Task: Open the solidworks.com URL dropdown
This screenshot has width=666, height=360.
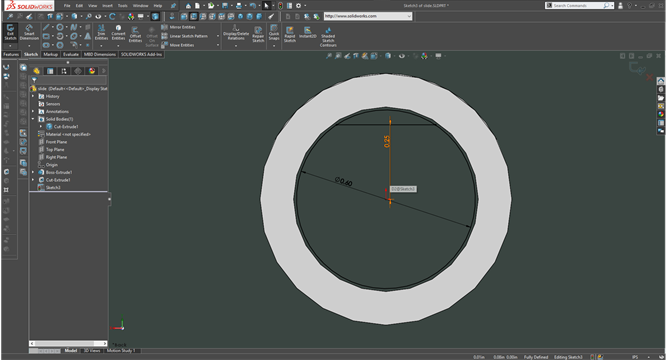Action: tap(409, 16)
